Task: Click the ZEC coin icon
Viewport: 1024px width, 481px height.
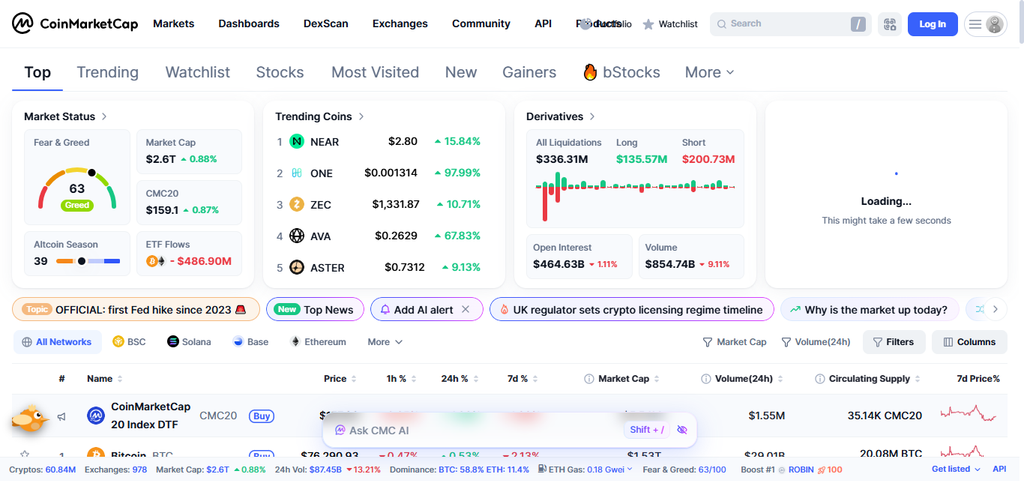Action: pyautogui.click(x=297, y=204)
